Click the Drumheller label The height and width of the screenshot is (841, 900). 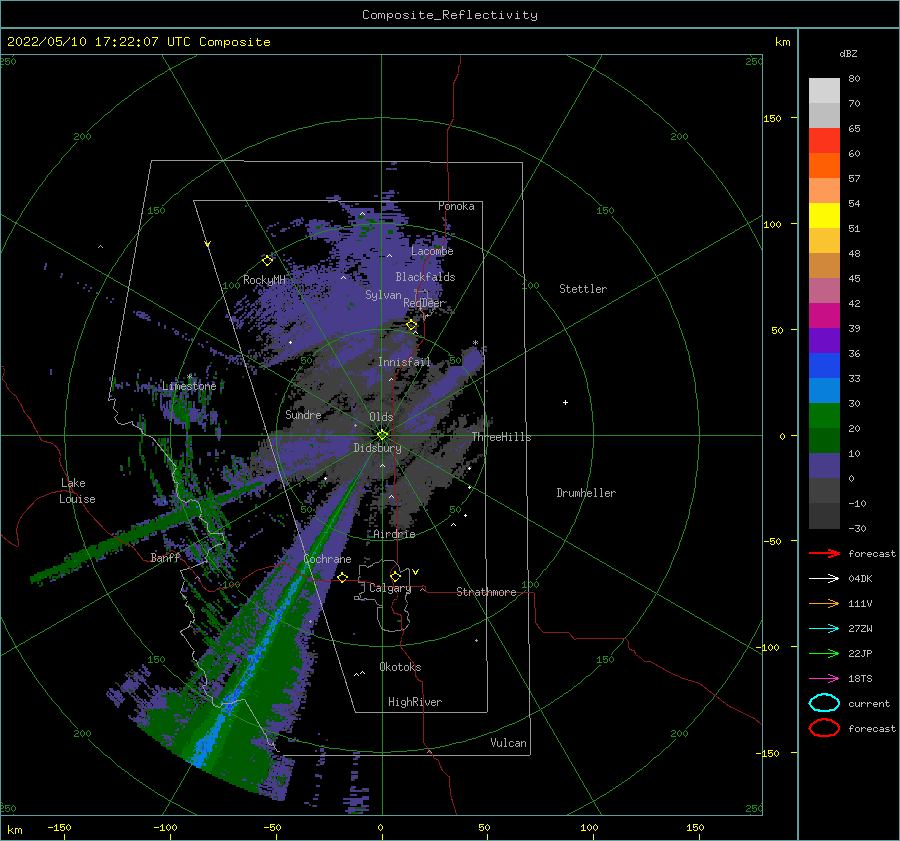(x=586, y=493)
